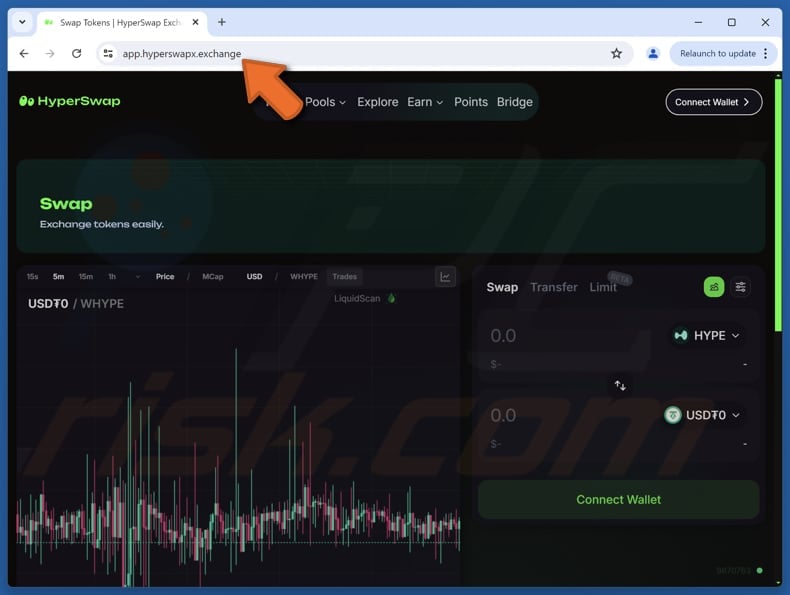Bookmark this page with the star icon
This screenshot has height=595, width=790.
pyautogui.click(x=616, y=54)
